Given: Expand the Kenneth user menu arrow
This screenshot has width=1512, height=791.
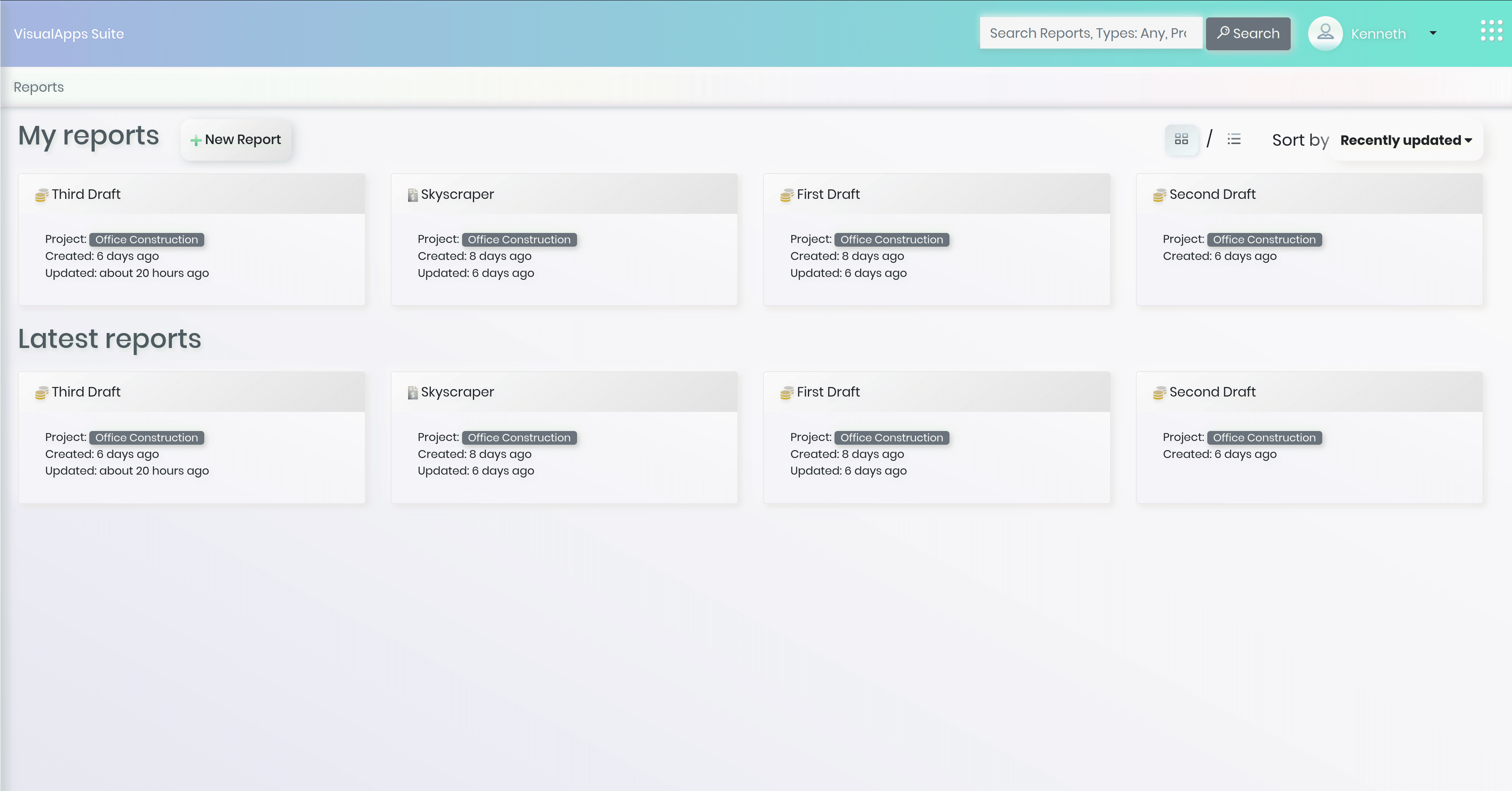Looking at the screenshot, I should click(x=1433, y=33).
